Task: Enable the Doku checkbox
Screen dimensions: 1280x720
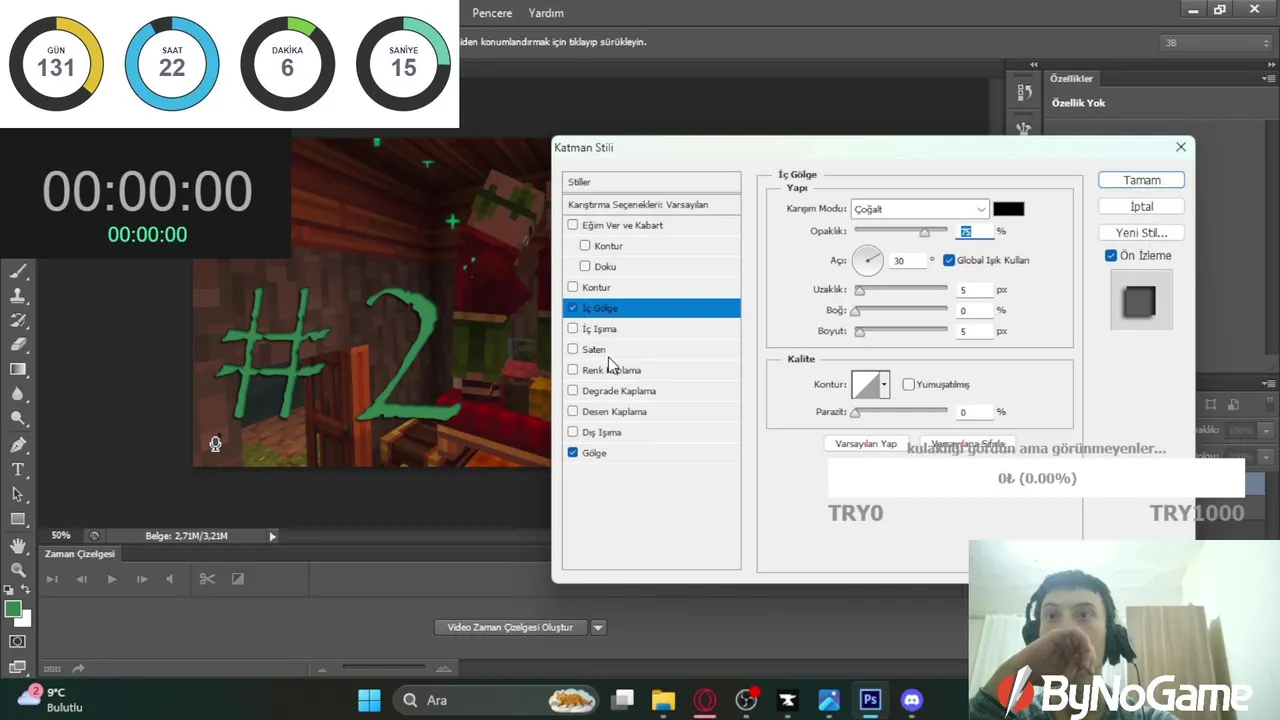Action: coord(585,267)
